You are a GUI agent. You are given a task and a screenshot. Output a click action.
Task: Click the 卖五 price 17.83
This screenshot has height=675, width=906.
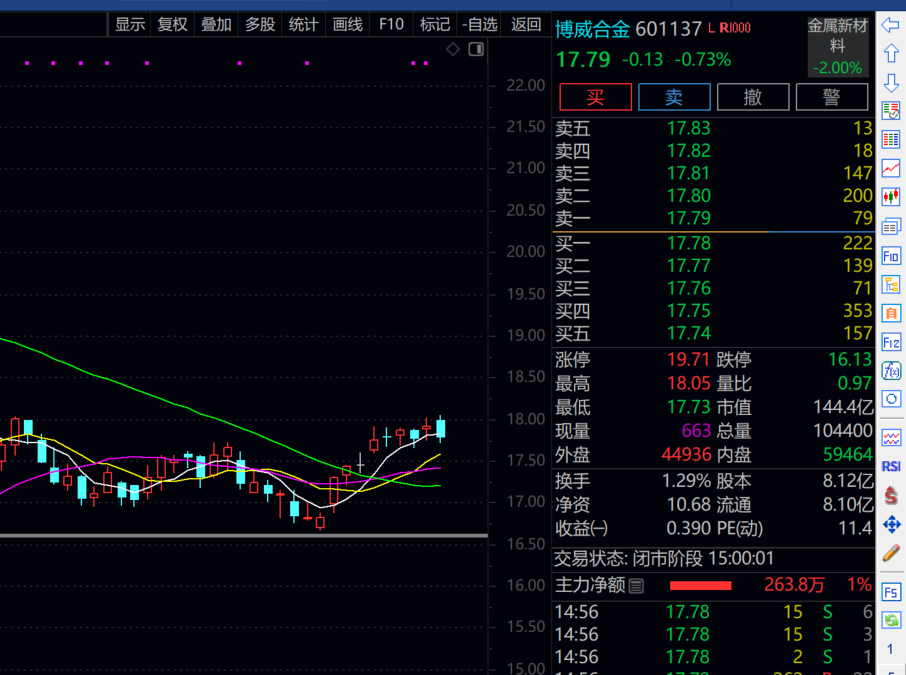pos(689,128)
